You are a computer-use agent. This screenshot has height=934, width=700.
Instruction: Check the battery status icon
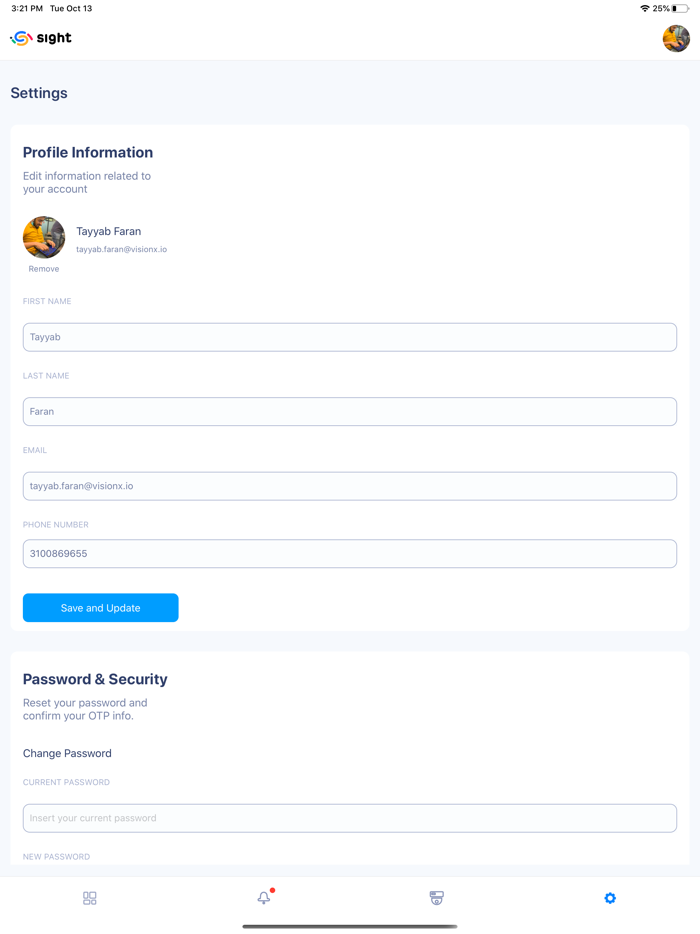coord(680,8)
